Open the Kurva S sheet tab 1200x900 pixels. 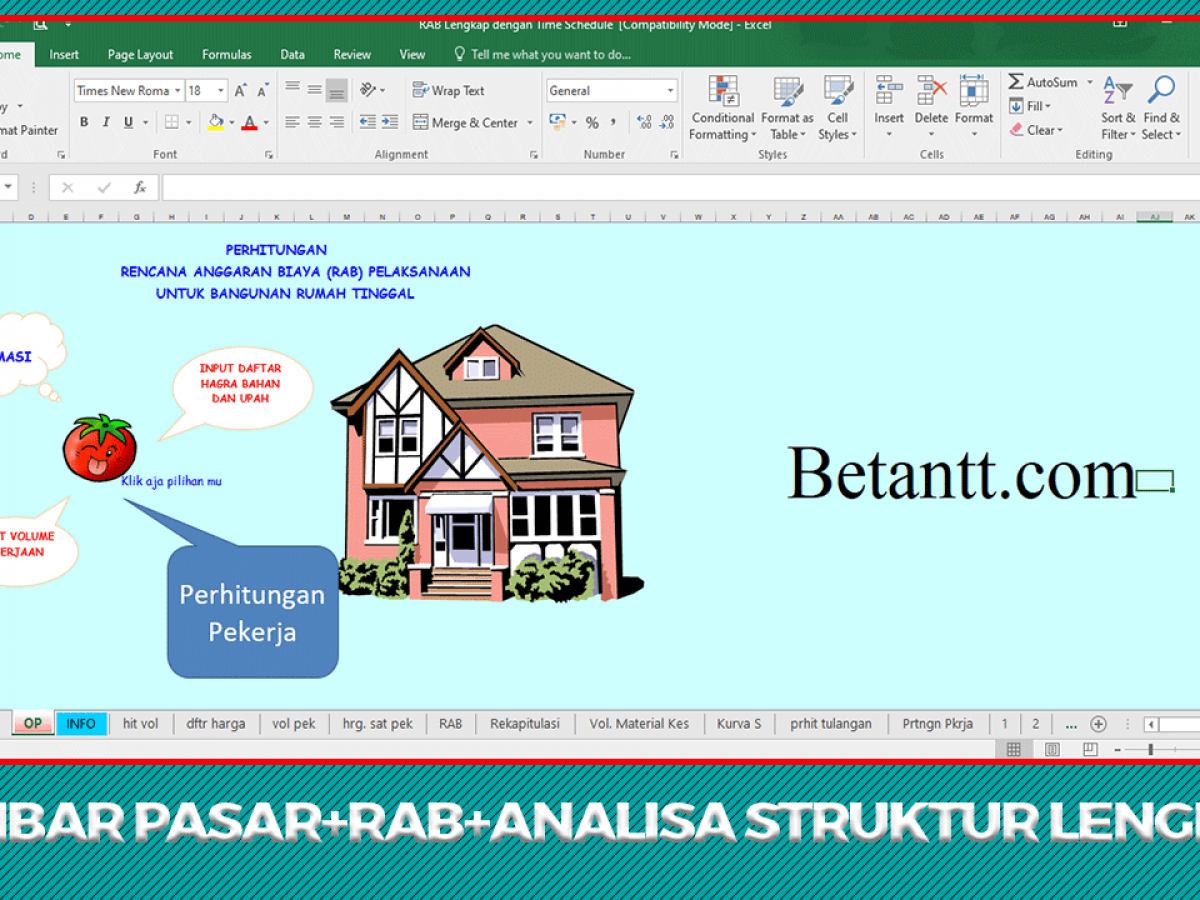coord(739,724)
